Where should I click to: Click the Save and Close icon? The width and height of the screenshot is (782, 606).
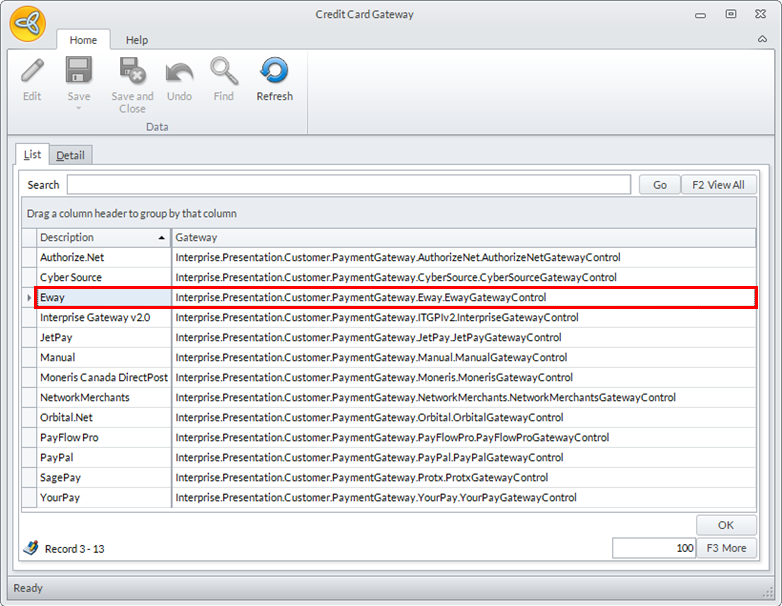click(x=132, y=72)
